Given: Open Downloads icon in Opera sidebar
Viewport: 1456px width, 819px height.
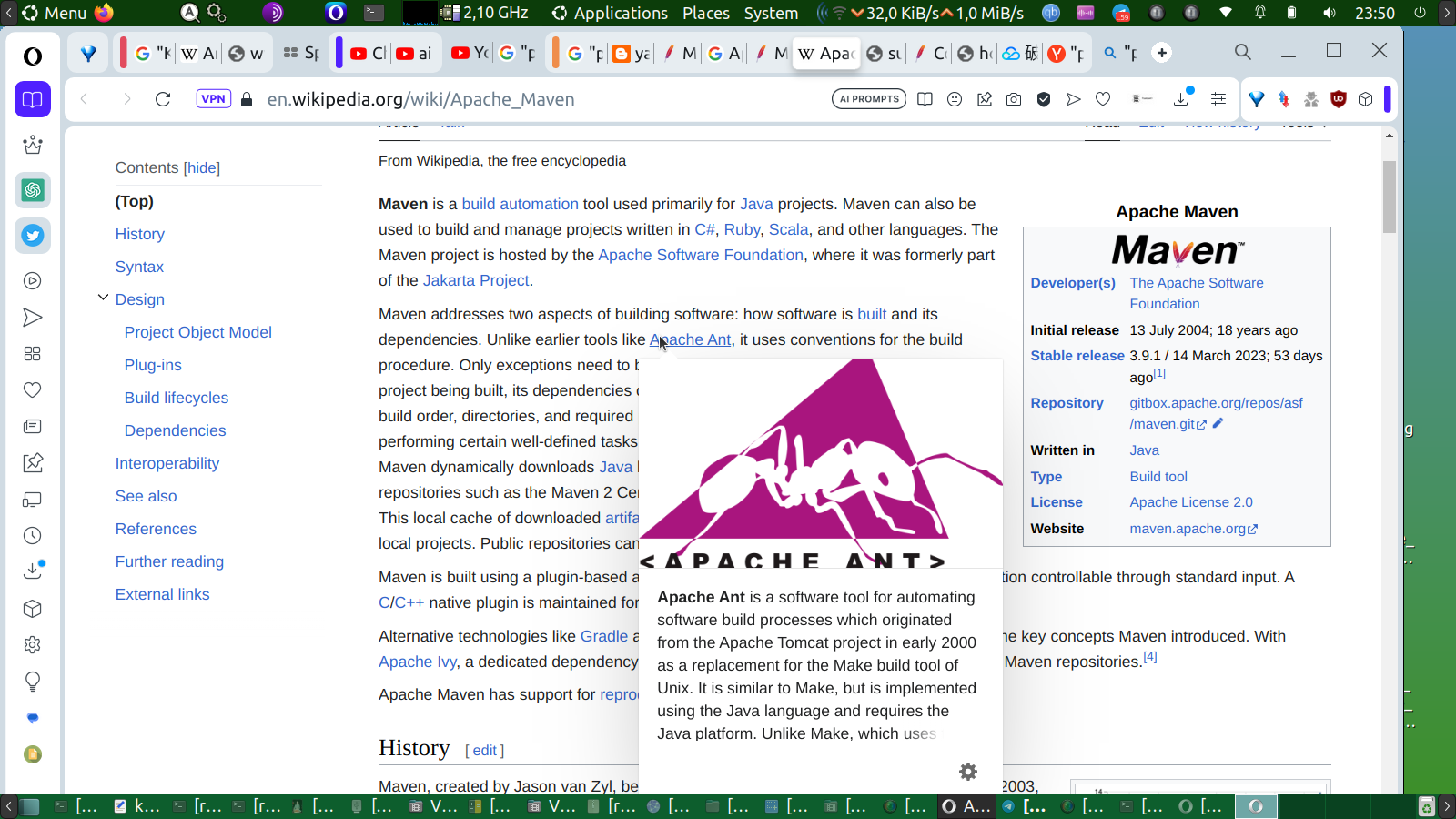Looking at the screenshot, I should pos(33,571).
